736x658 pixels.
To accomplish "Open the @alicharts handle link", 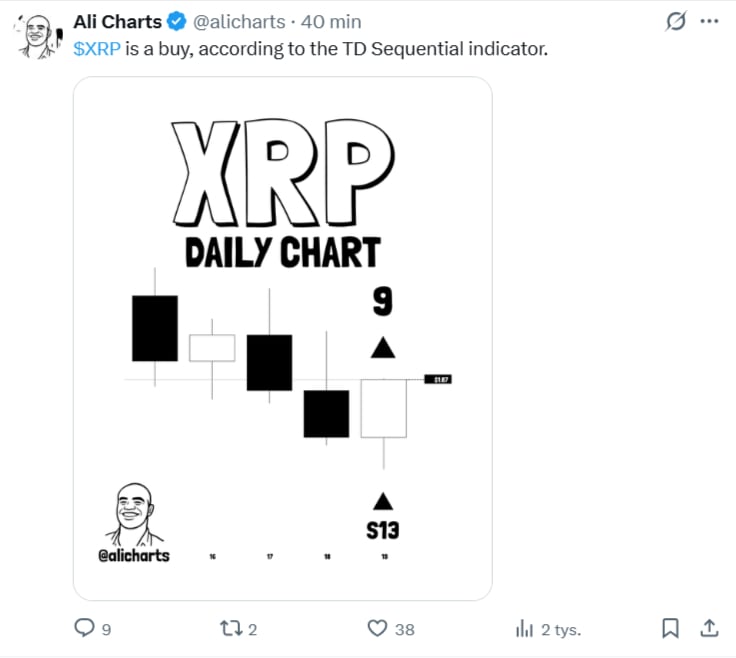I will [238, 22].
